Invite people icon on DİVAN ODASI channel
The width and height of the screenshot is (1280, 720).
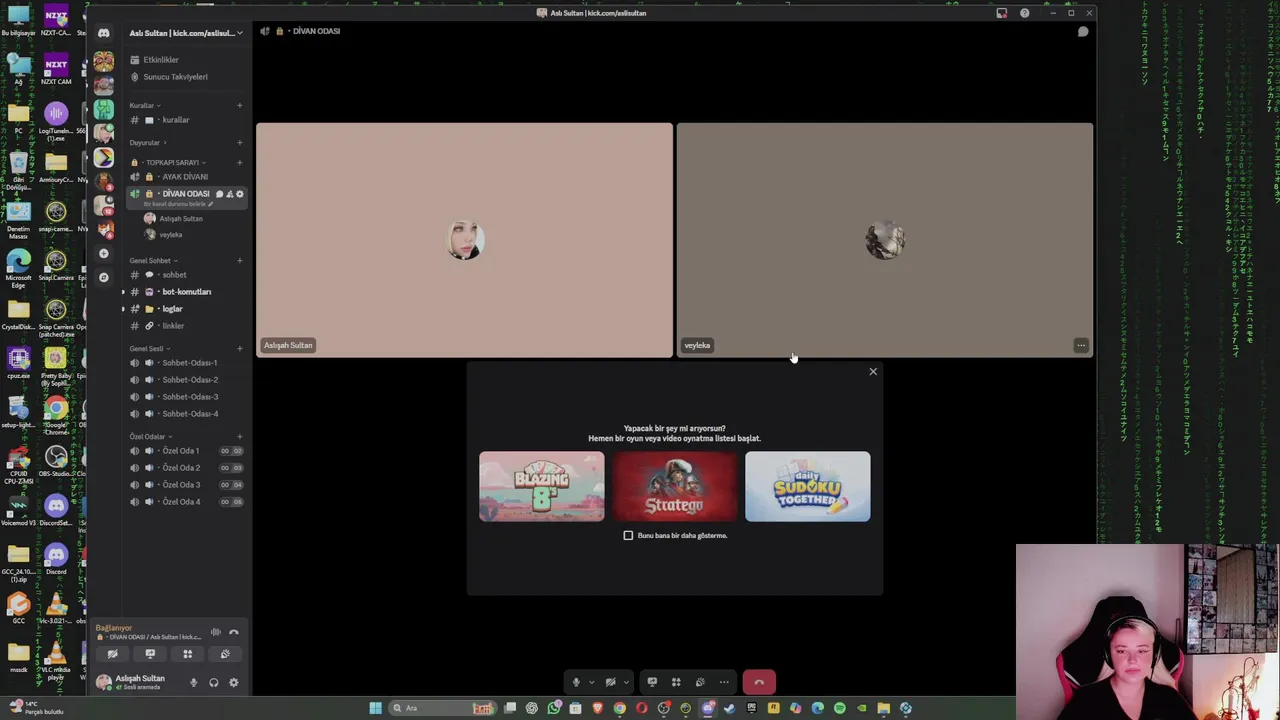click(x=229, y=194)
